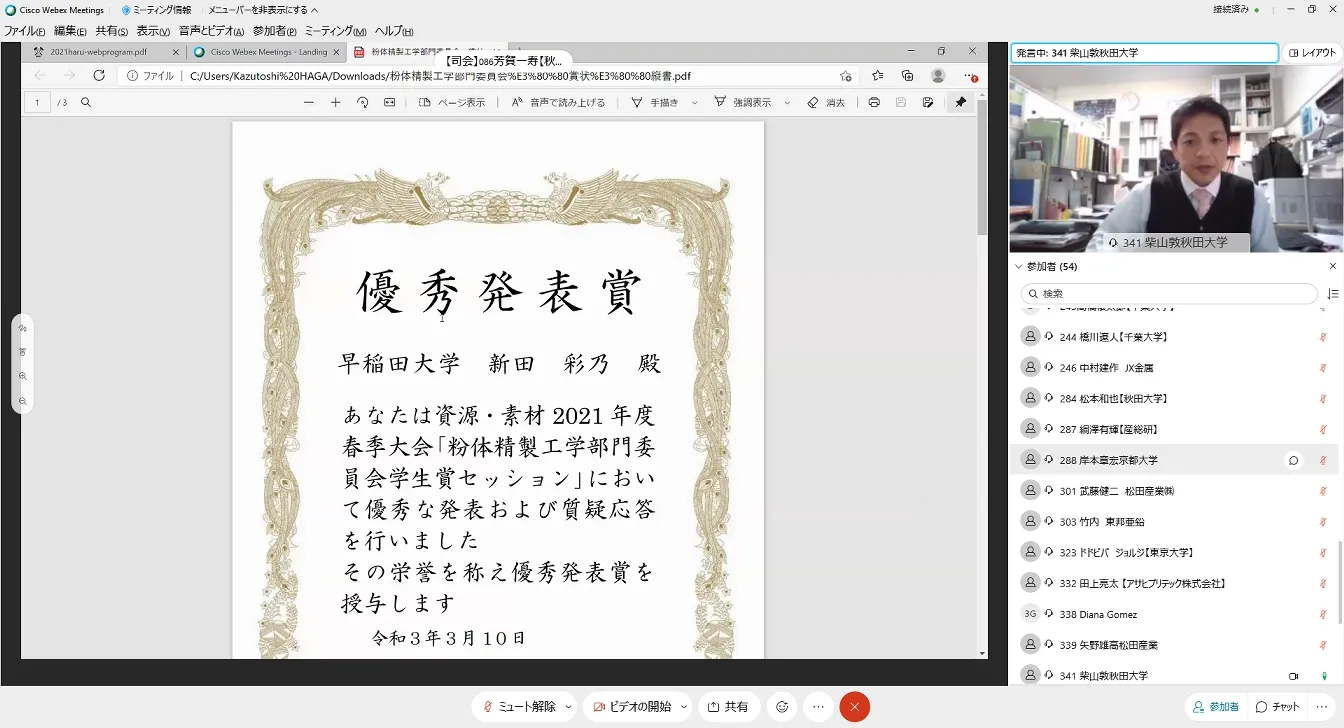Select the eraser (消去) tool

click(826, 102)
